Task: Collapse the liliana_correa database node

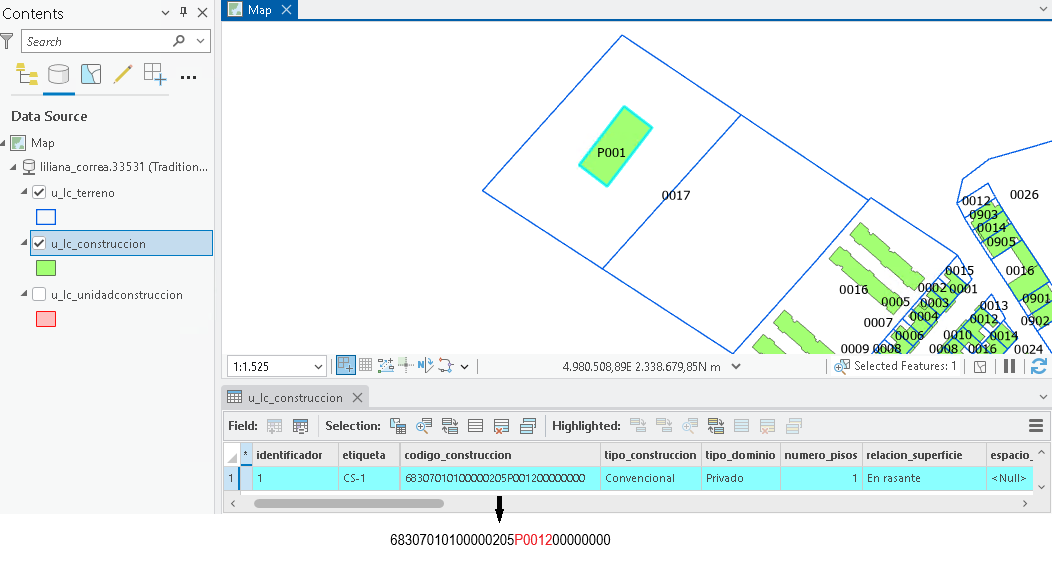Action: pyautogui.click(x=13, y=167)
